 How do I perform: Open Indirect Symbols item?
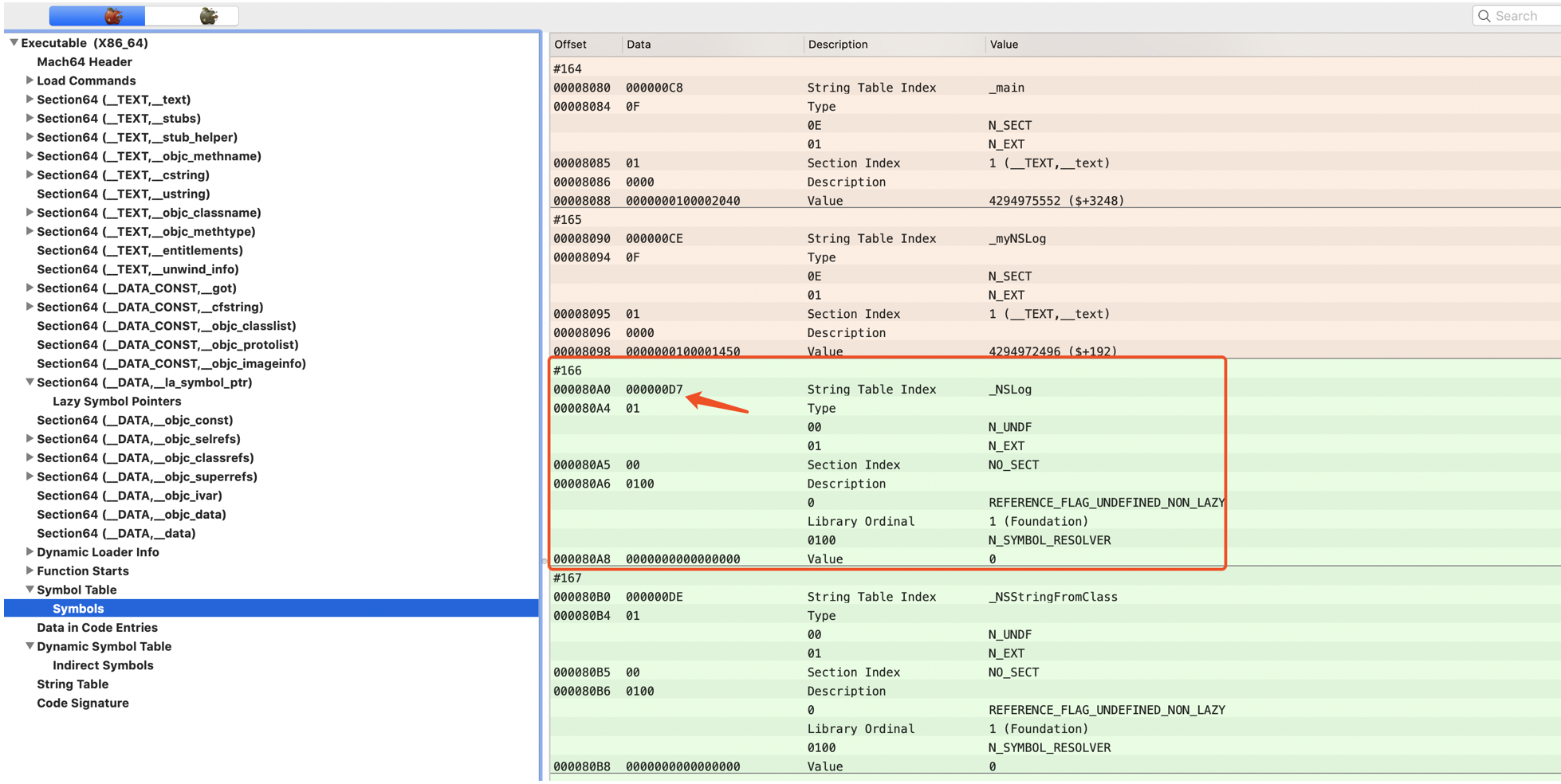pyautogui.click(x=103, y=665)
